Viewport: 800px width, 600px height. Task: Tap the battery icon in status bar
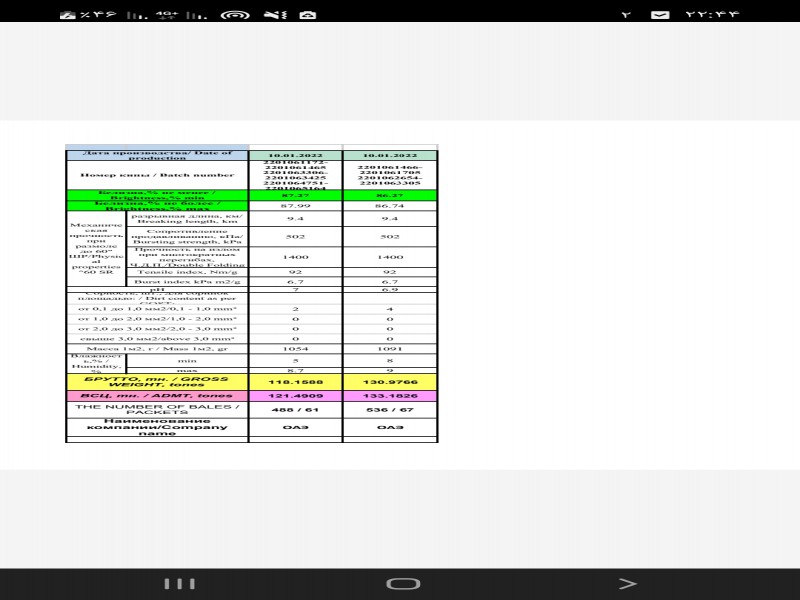69,15
